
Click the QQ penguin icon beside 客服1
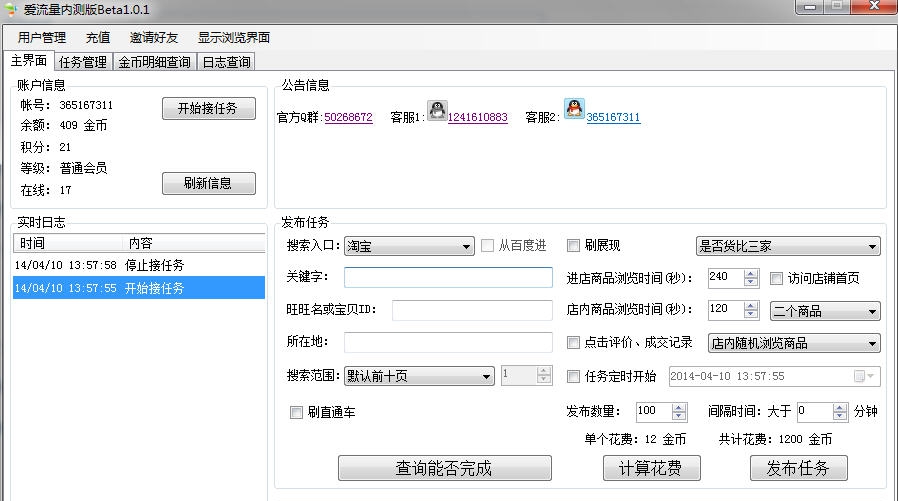(438, 110)
